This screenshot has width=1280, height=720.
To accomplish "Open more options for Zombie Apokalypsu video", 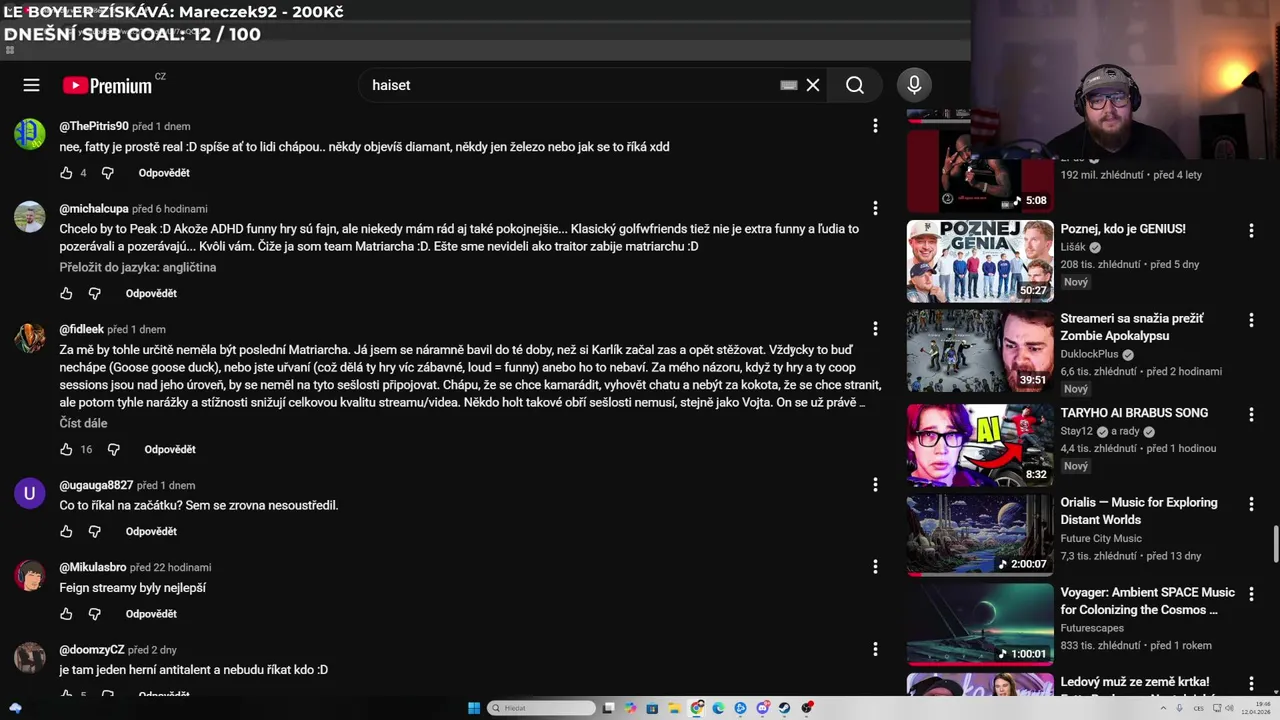I will pos(1251,321).
